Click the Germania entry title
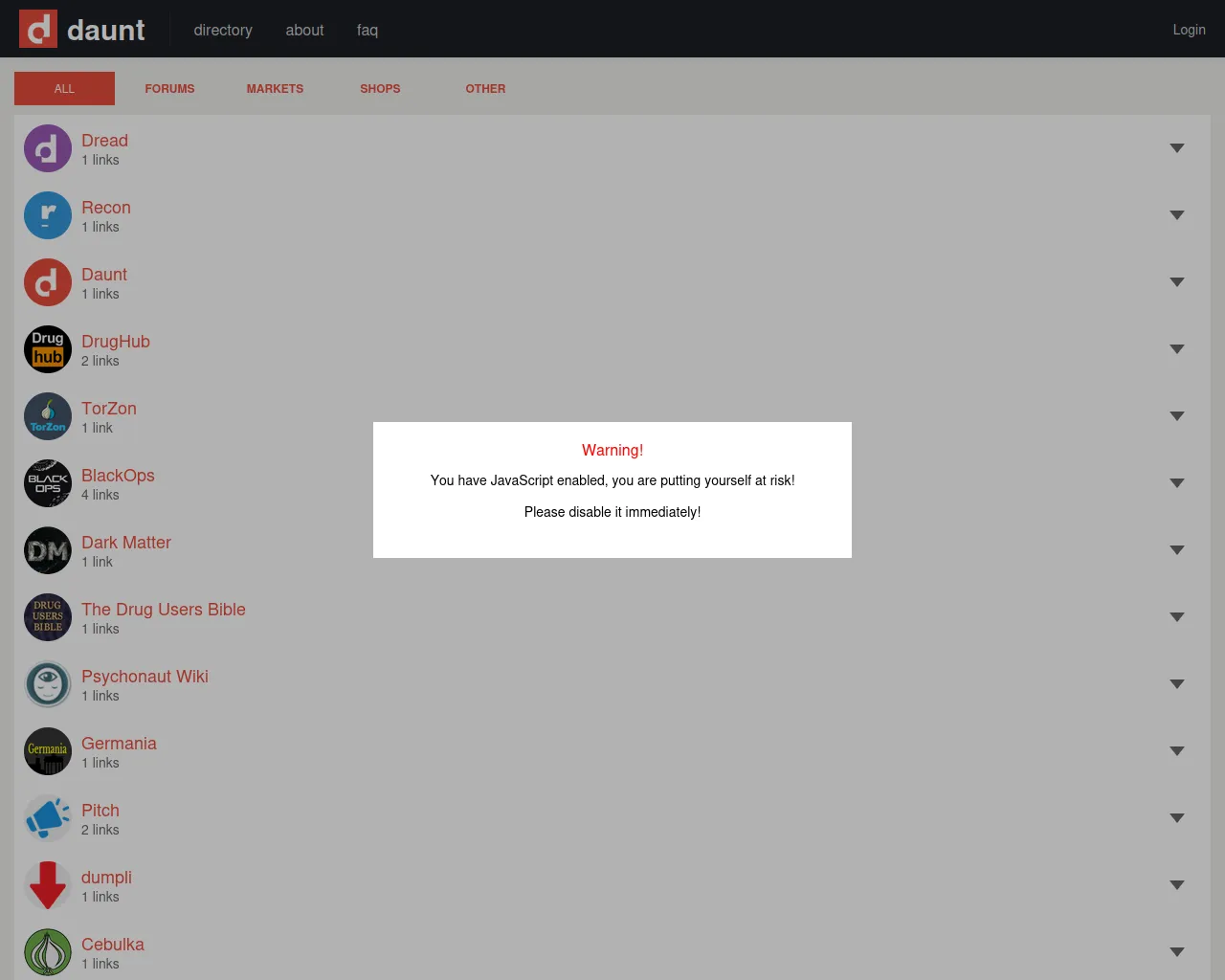 119,744
